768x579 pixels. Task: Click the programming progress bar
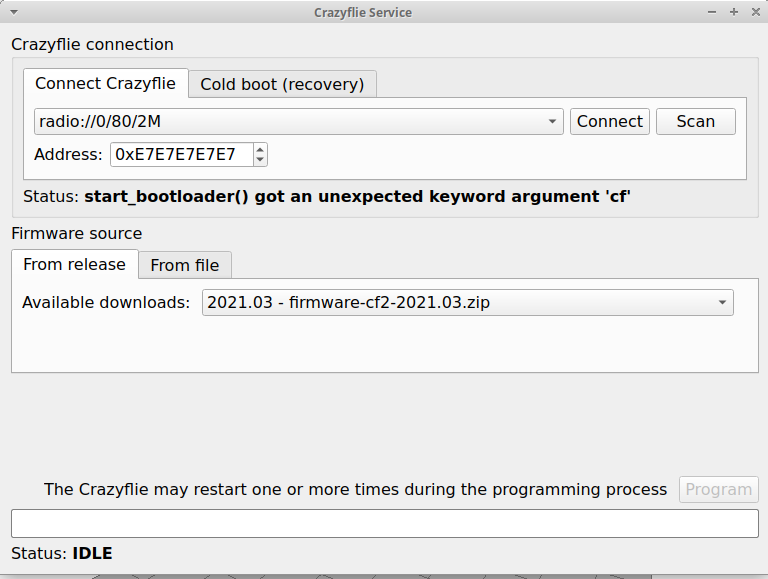point(384,524)
